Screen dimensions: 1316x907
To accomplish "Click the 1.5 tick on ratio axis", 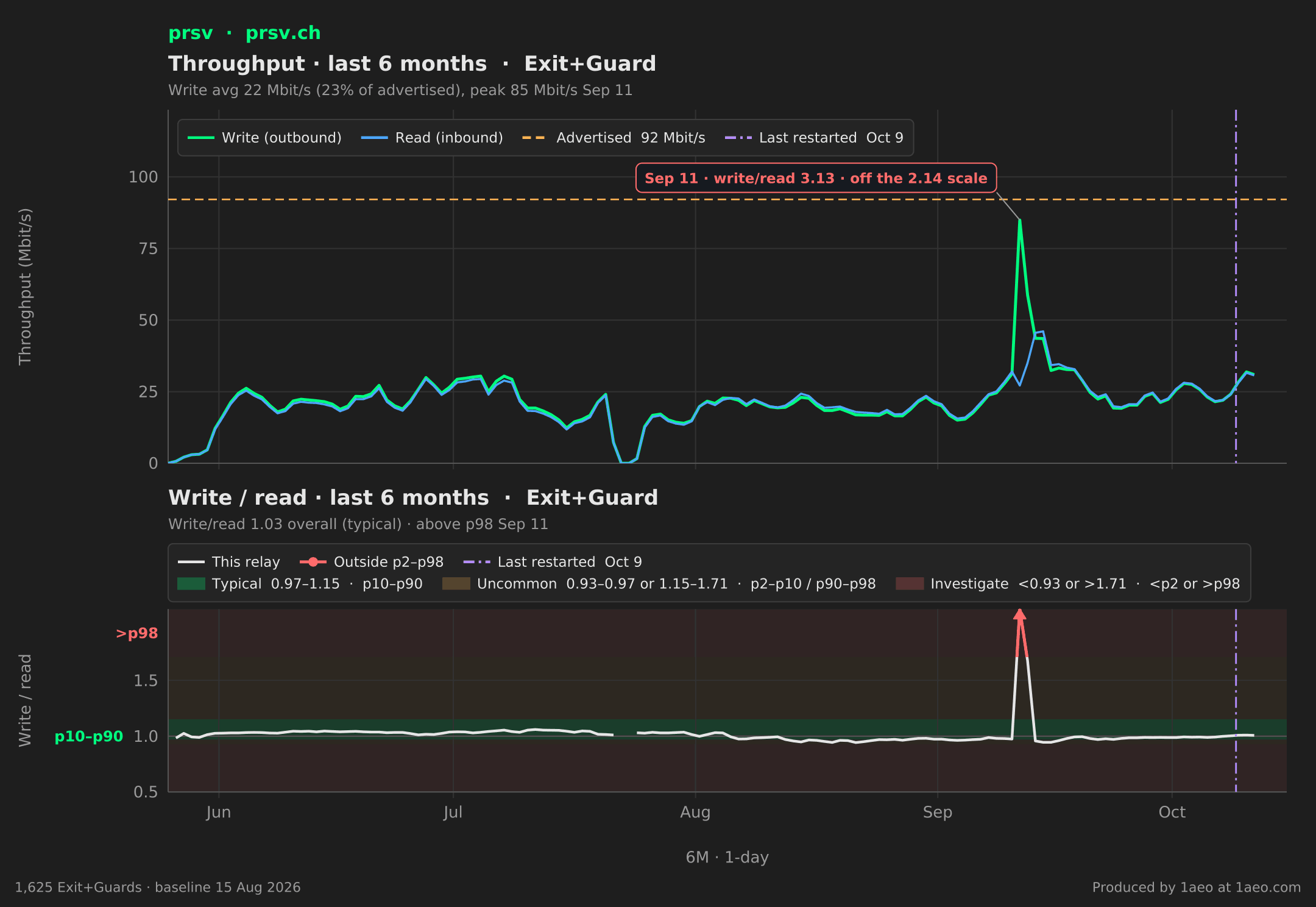I will point(146,681).
